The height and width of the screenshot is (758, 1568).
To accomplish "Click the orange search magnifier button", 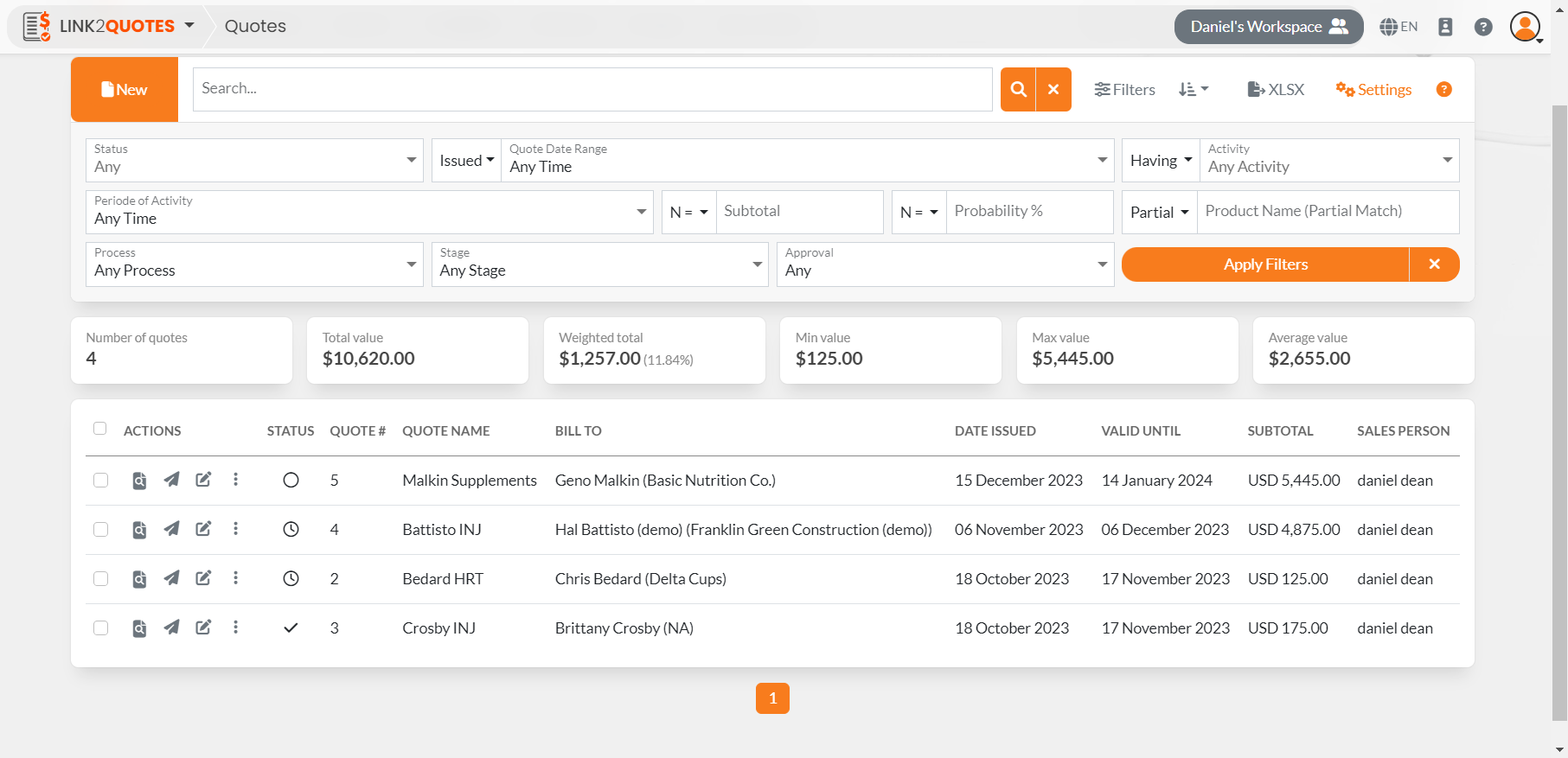I will click(x=1018, y=89).
